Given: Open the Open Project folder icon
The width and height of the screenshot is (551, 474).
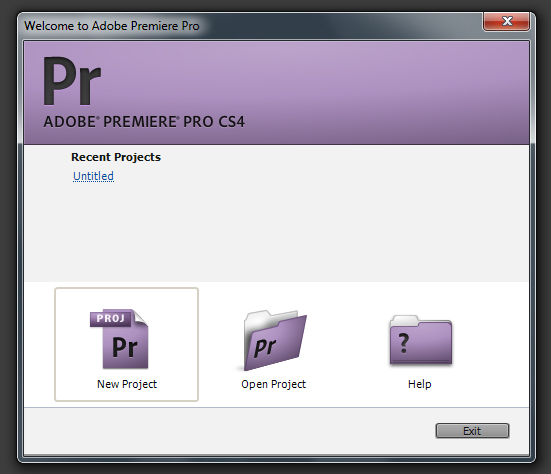Looking at the screenshot, I should point(275,340).
